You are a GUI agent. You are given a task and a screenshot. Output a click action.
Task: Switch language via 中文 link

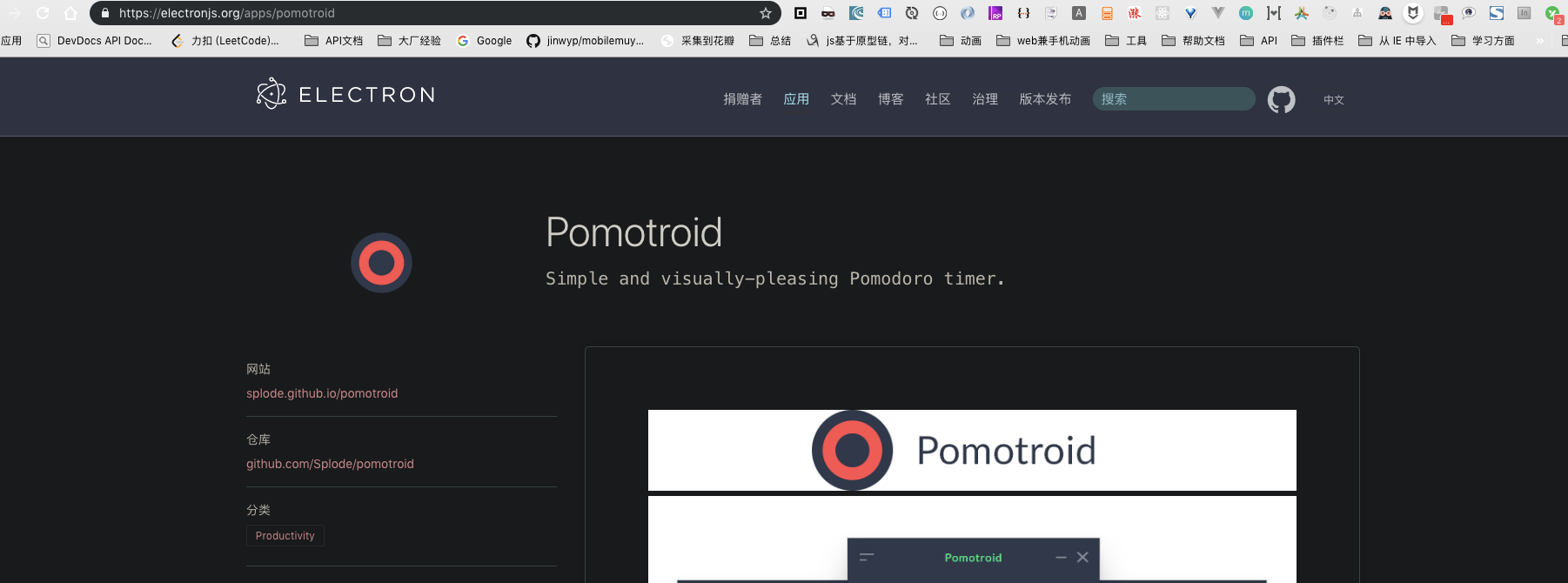click(1334, 100)
